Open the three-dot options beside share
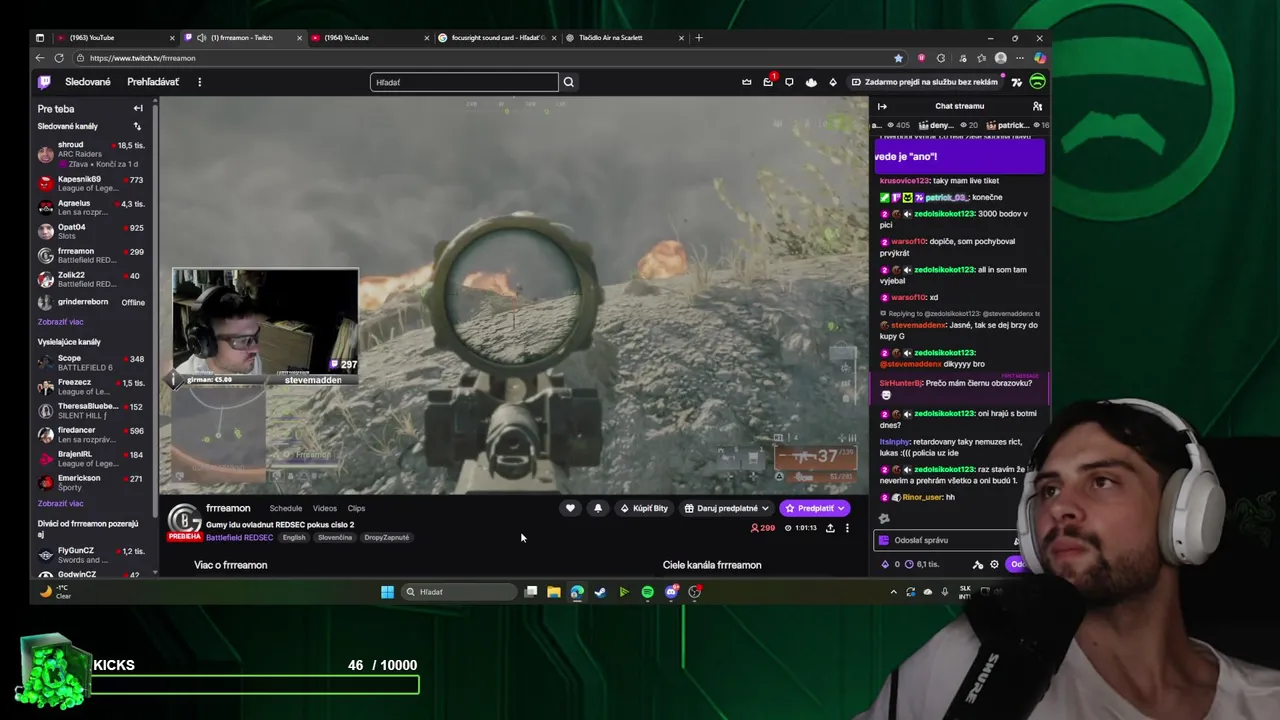 coord(847,528)
